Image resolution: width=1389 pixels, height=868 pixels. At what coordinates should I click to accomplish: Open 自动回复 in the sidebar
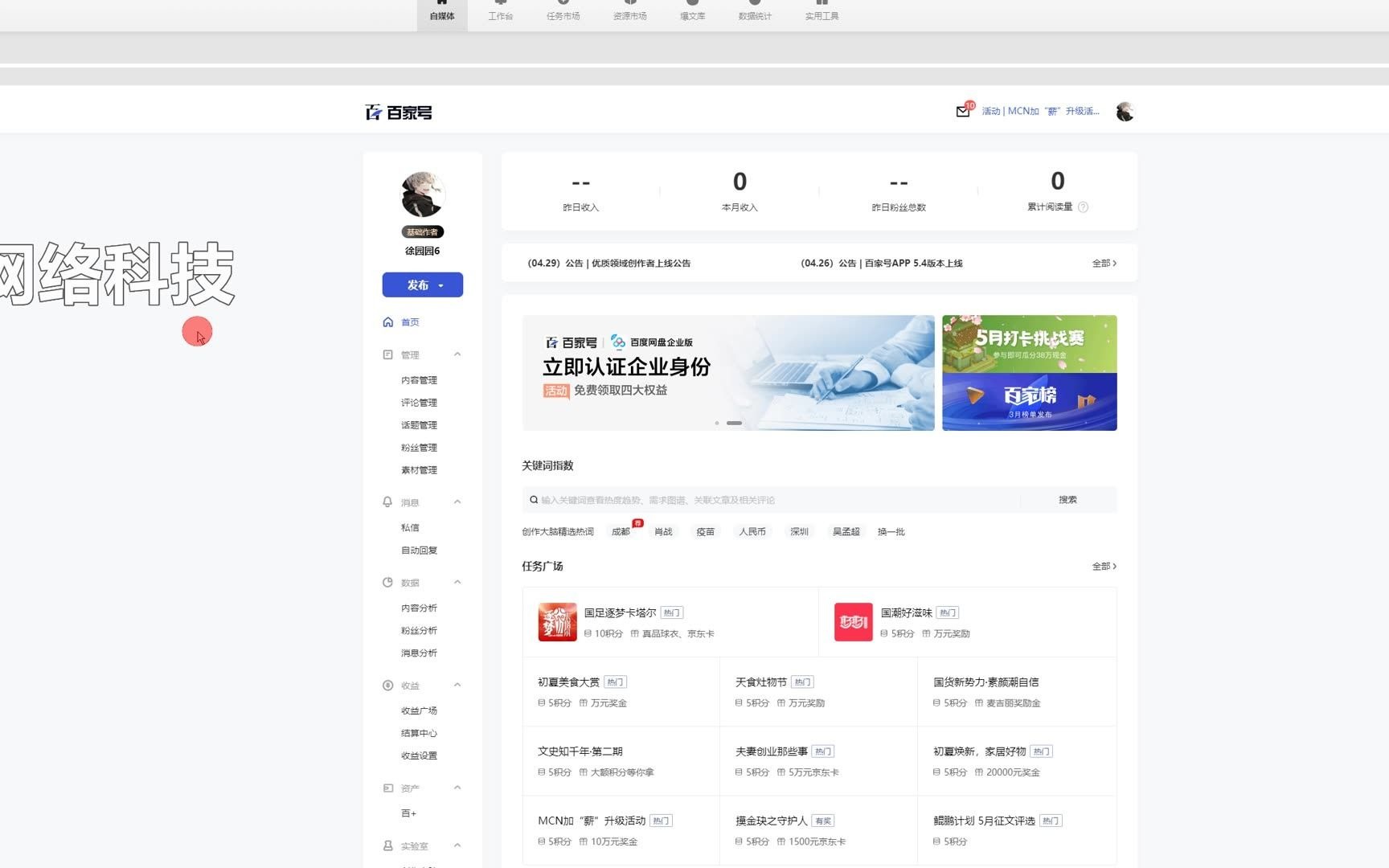click(420, 551)
